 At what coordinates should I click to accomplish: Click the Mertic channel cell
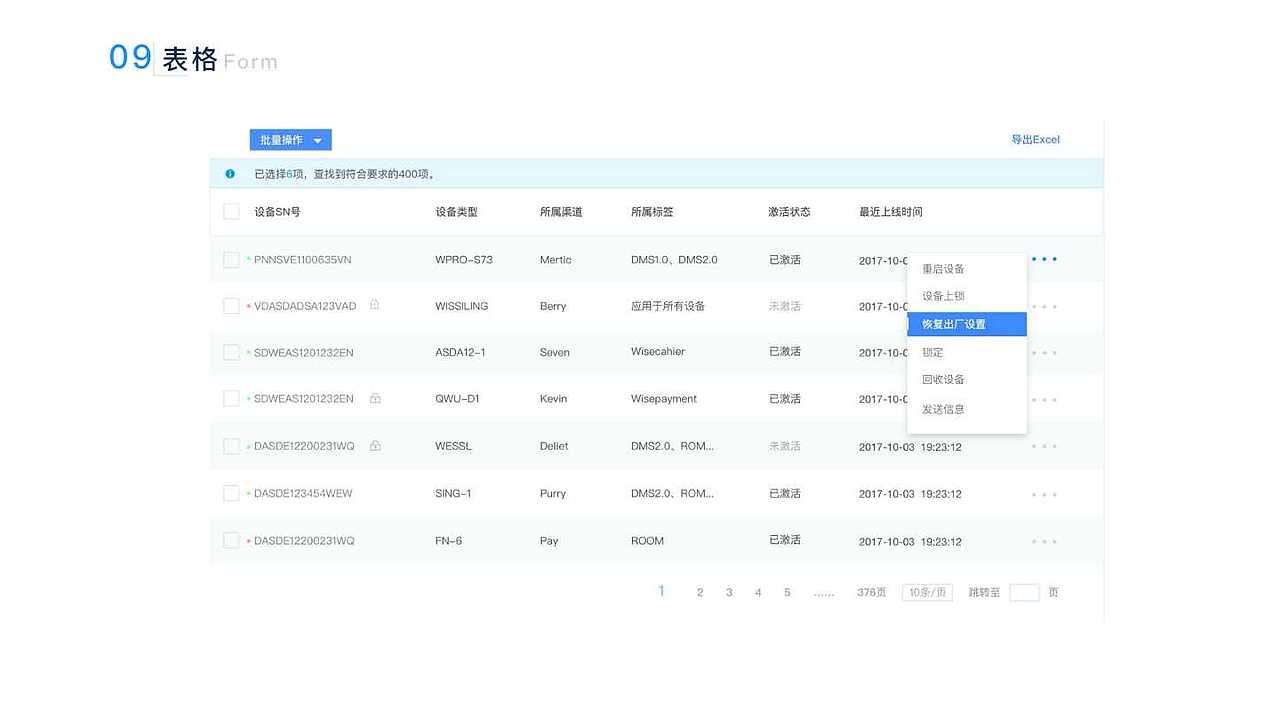(x=556, y=260)
